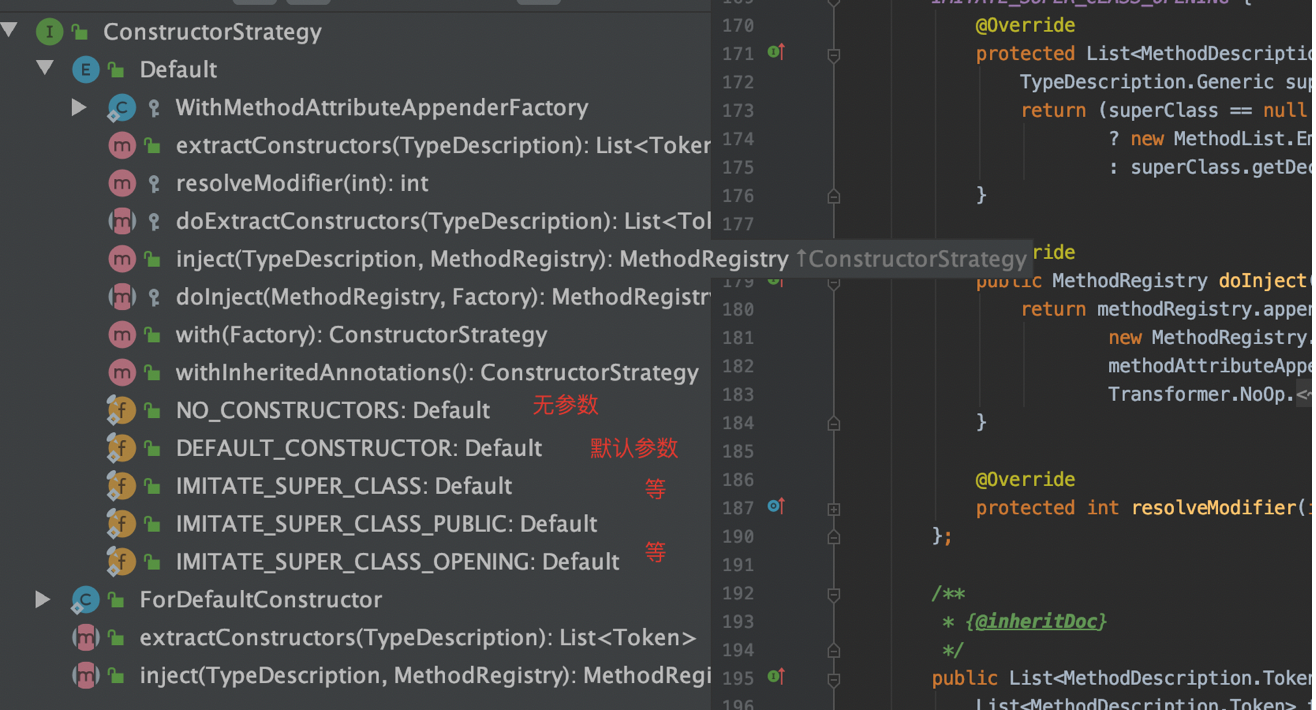Expand the WithMethodAttributeAppenderFactory class node
This screenshot has height=710, width=1316.
pyautogui.click(x=79, y=106)
